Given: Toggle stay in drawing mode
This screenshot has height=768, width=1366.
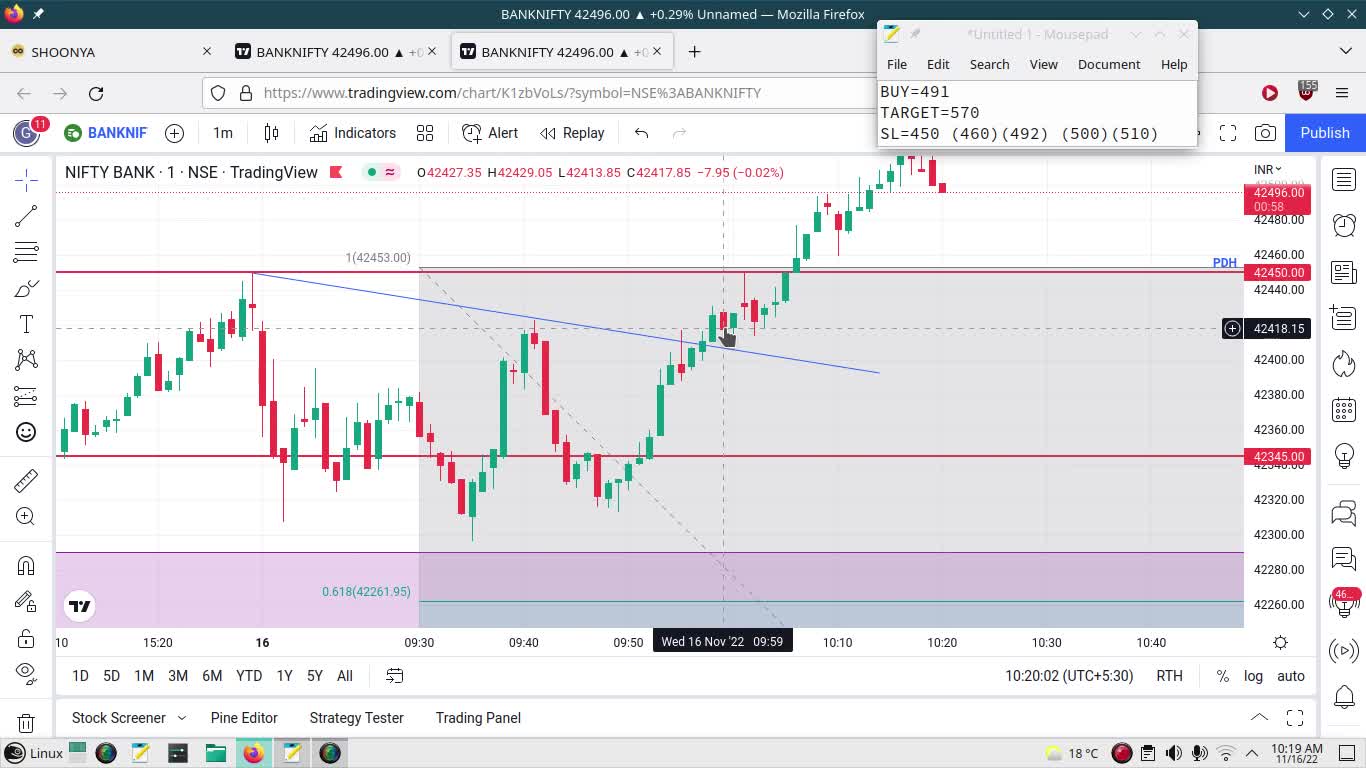Looking at the screenshot, I should [x=26, y=602].
